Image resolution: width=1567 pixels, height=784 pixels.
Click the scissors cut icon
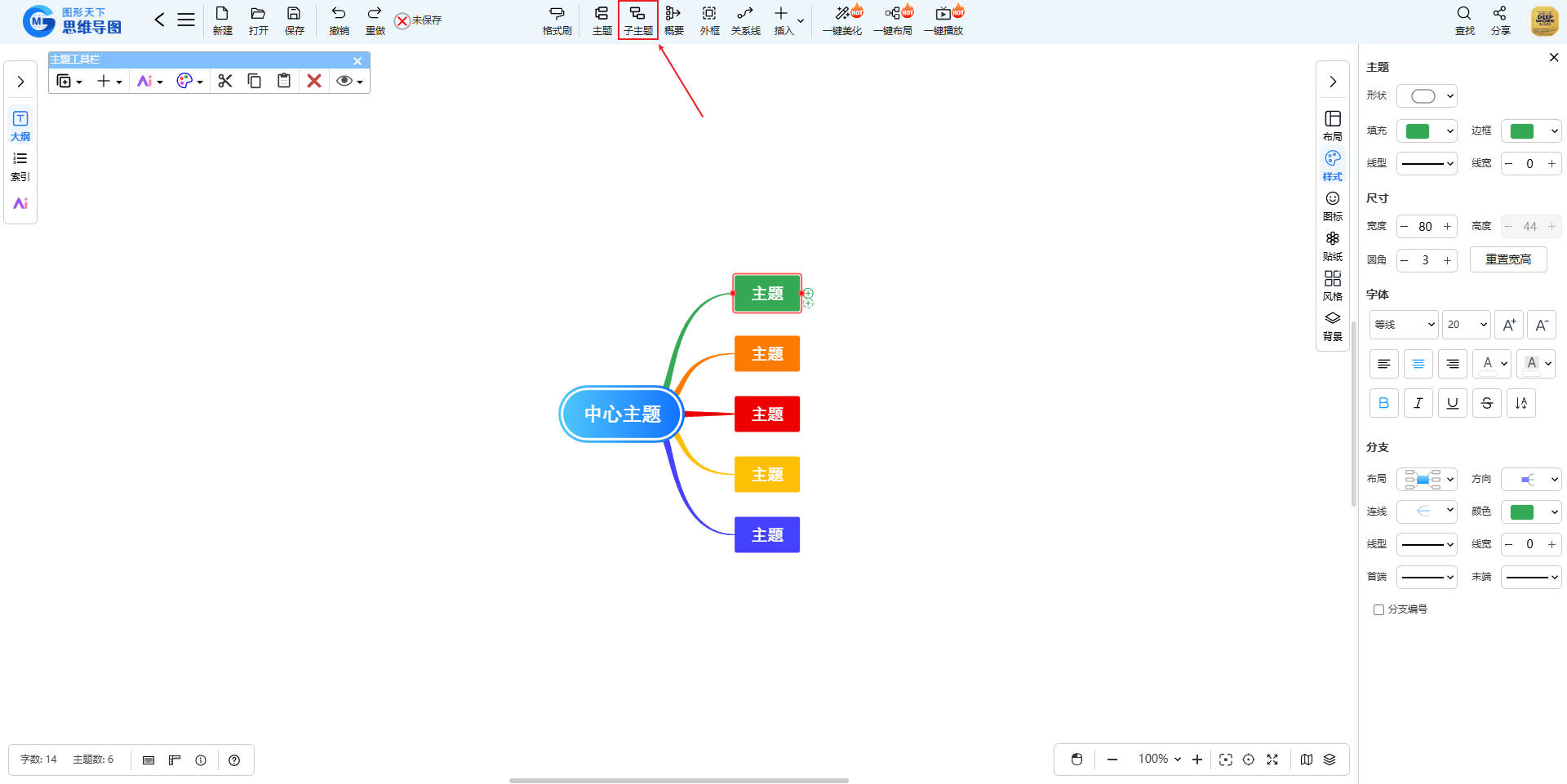[225, 81]
